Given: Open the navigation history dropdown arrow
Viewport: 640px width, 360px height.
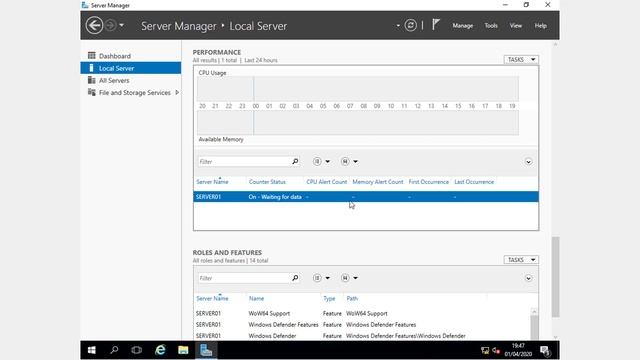Looking at the screenshot, I should pos(122,25).
